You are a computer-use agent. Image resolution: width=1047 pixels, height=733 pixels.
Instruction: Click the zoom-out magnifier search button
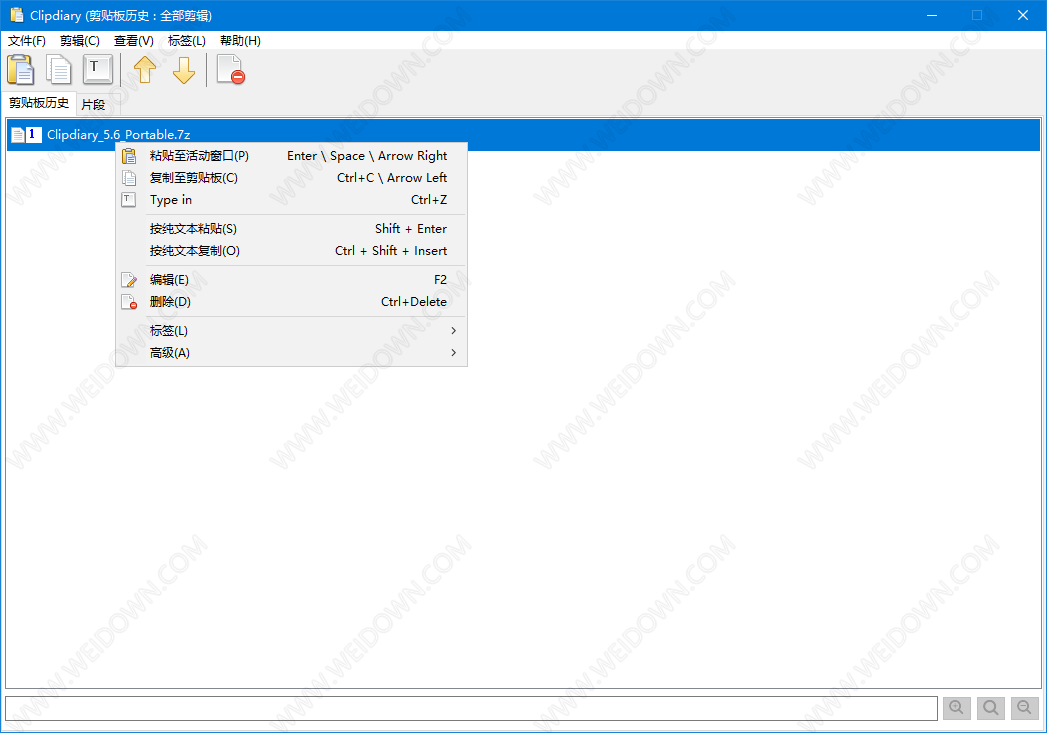click(1024, 708)
